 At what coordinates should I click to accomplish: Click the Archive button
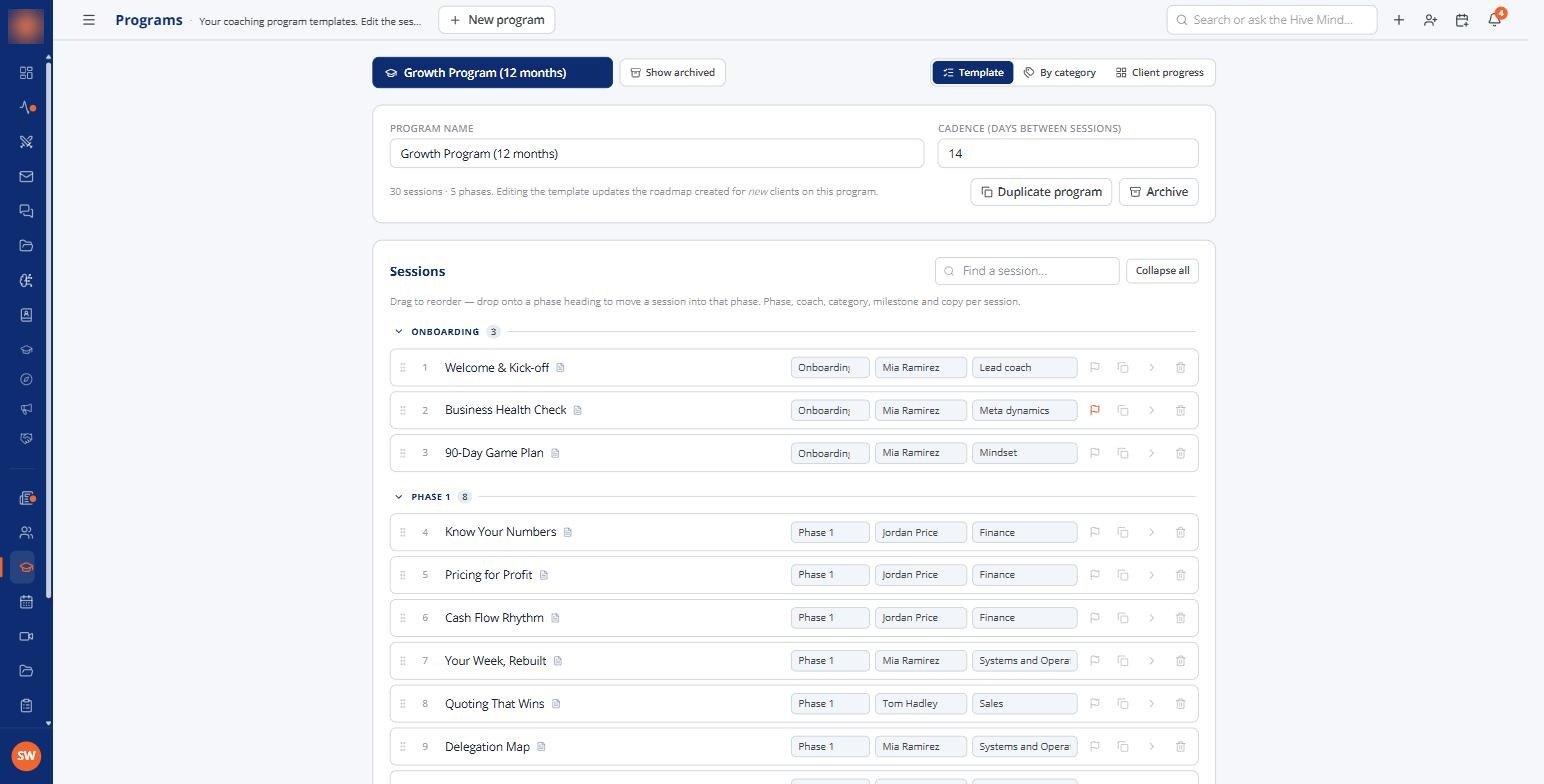coord(1158,192)
